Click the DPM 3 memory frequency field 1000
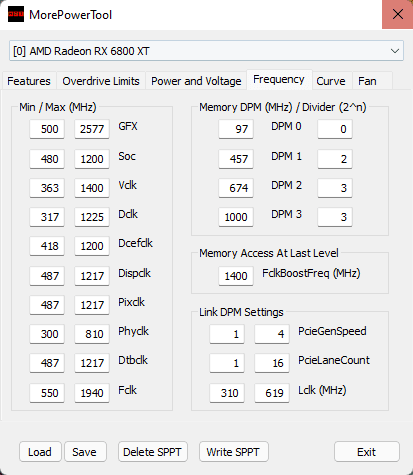This screenshot has height=475, width=413. coord(236,217)
